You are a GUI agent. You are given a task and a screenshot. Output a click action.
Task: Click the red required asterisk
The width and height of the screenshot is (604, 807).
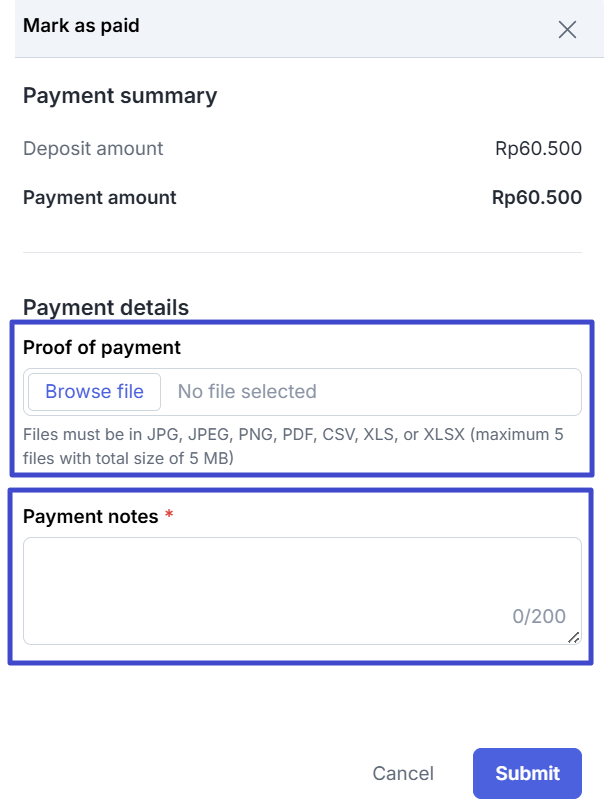169,516
